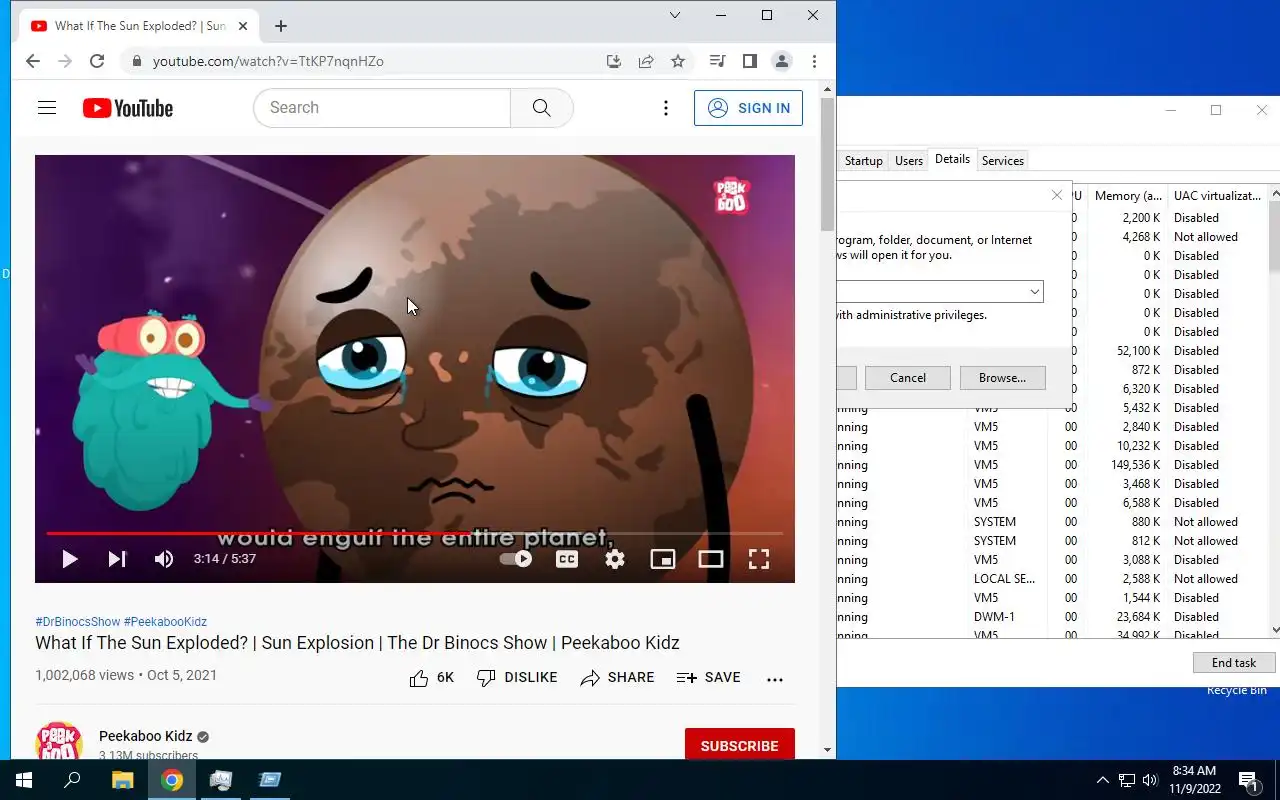Click the Chrome address bar URL
This screenshot has width=1280, height=800.
tap(268, 61)
